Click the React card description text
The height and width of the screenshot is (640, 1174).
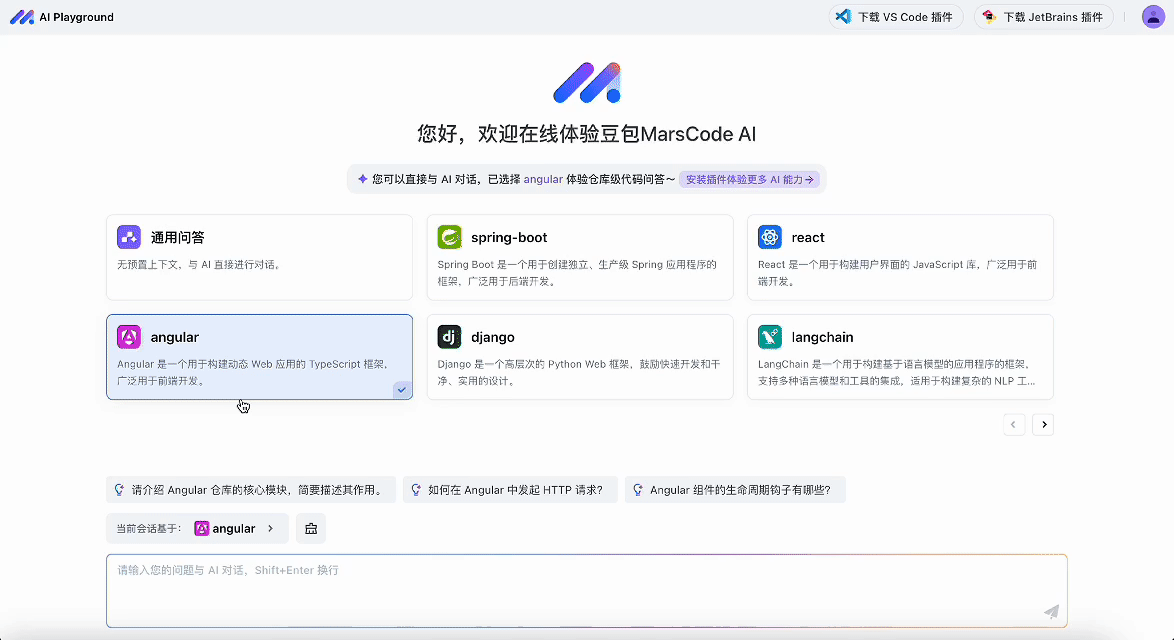[x=897, y=272]
